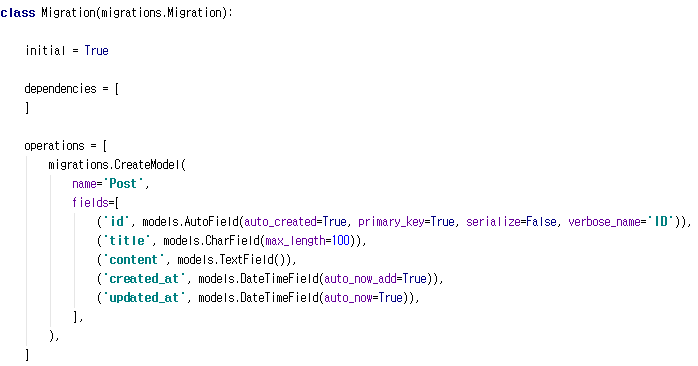Click models.DateTimeField on the created_at line
Screen dimensions: 698x366
(x=259, y=279)
